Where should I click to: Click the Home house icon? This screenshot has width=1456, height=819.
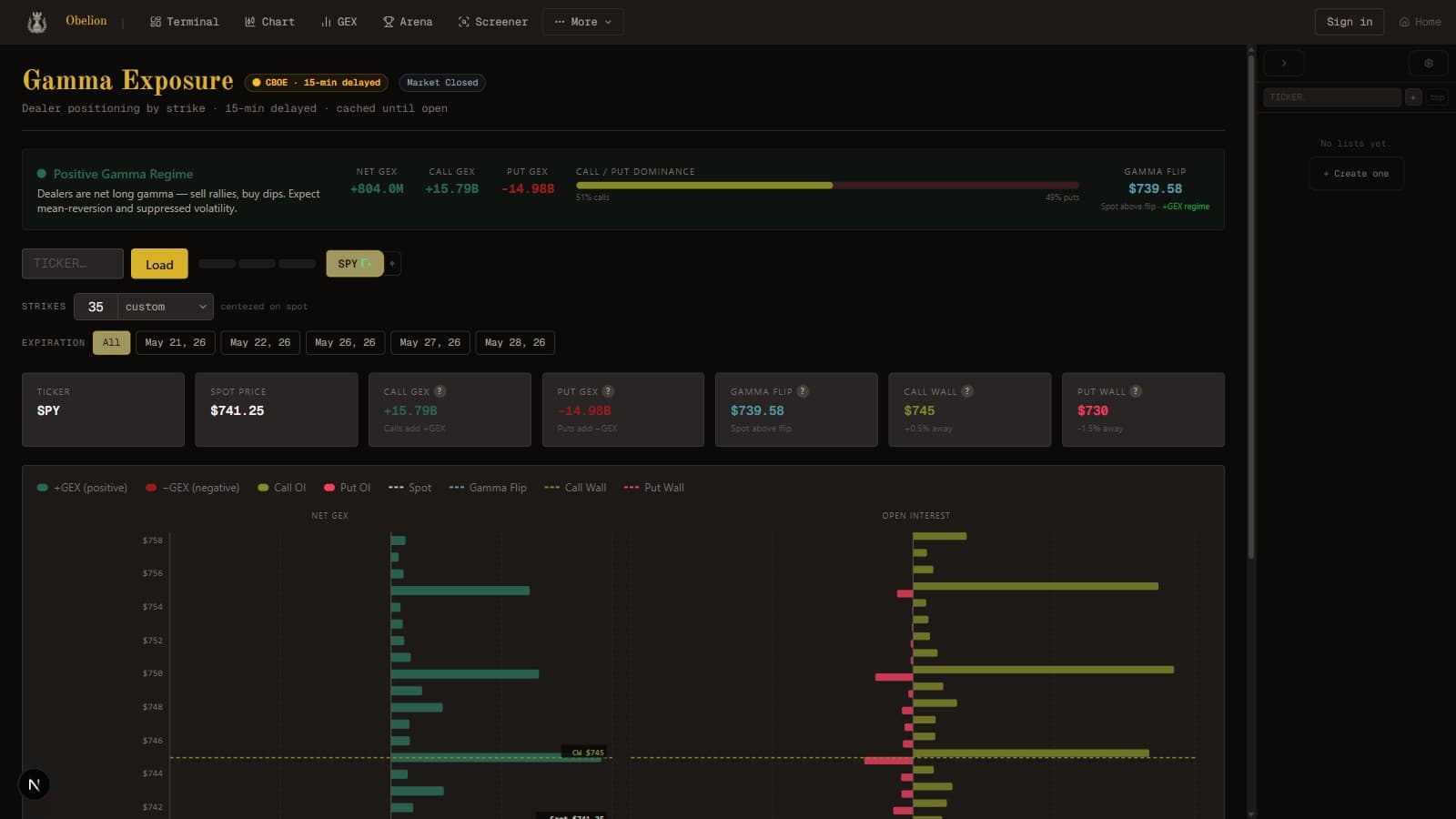coord(1404,22)
